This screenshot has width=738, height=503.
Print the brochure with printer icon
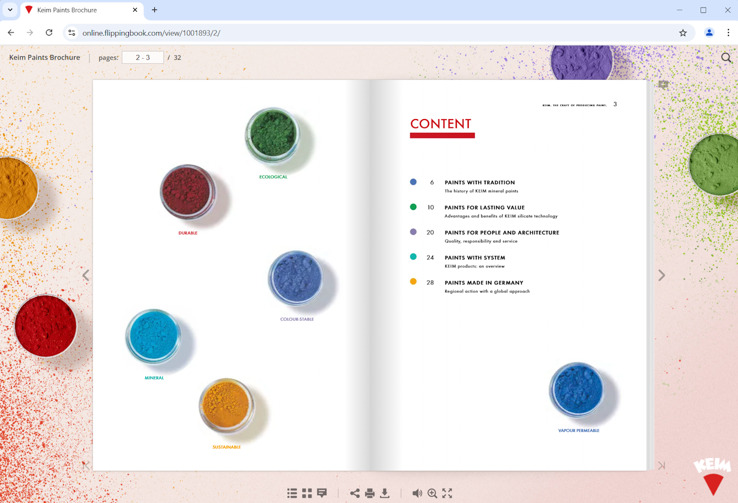pyautogui.click(x=370, y=493)
